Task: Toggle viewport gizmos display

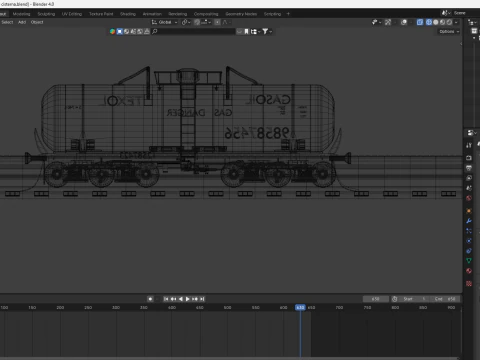Action: (x=388, y=22)
